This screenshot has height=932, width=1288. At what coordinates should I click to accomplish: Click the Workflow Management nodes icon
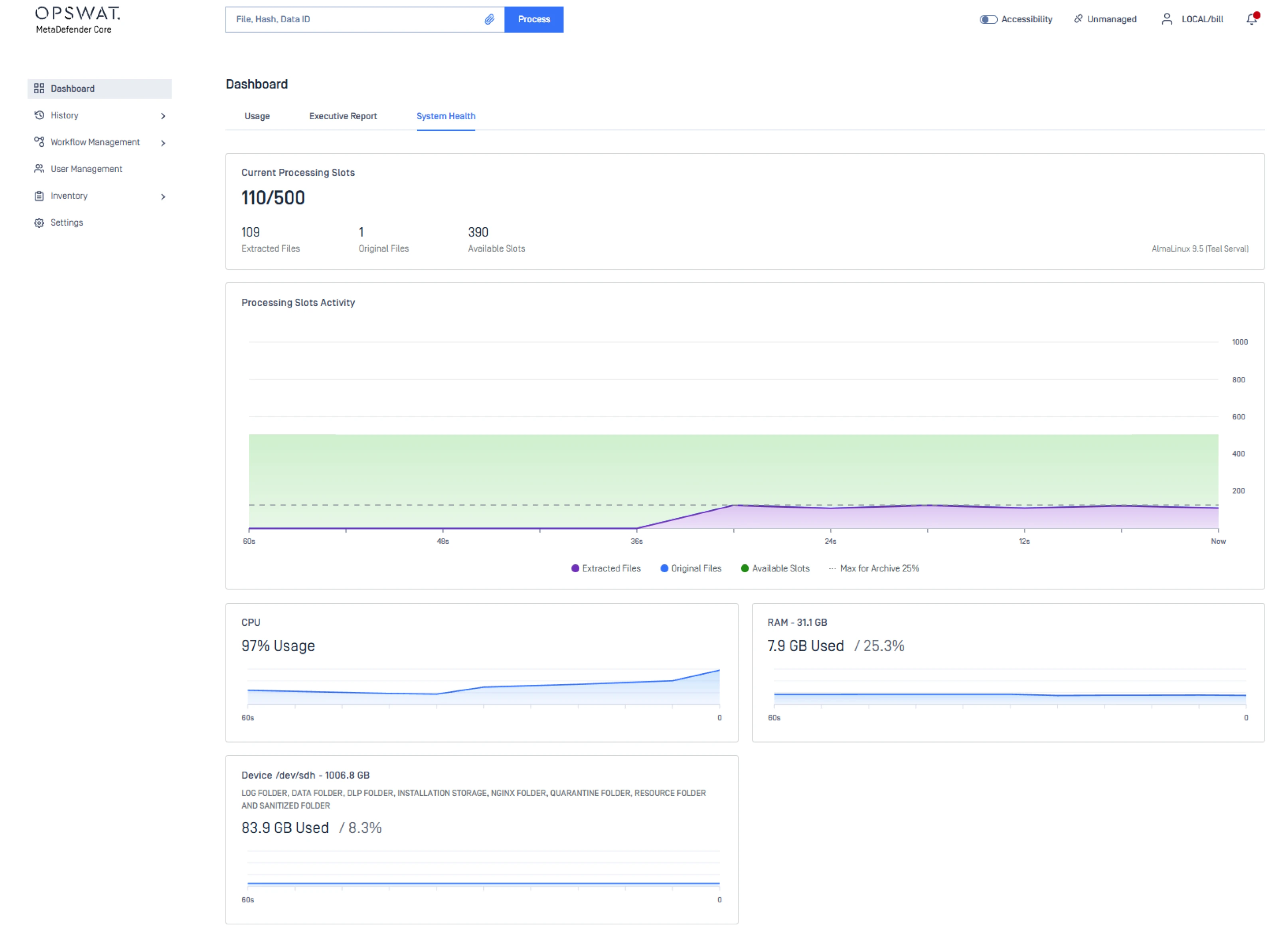pyautogui.click(x=39, y=142)
